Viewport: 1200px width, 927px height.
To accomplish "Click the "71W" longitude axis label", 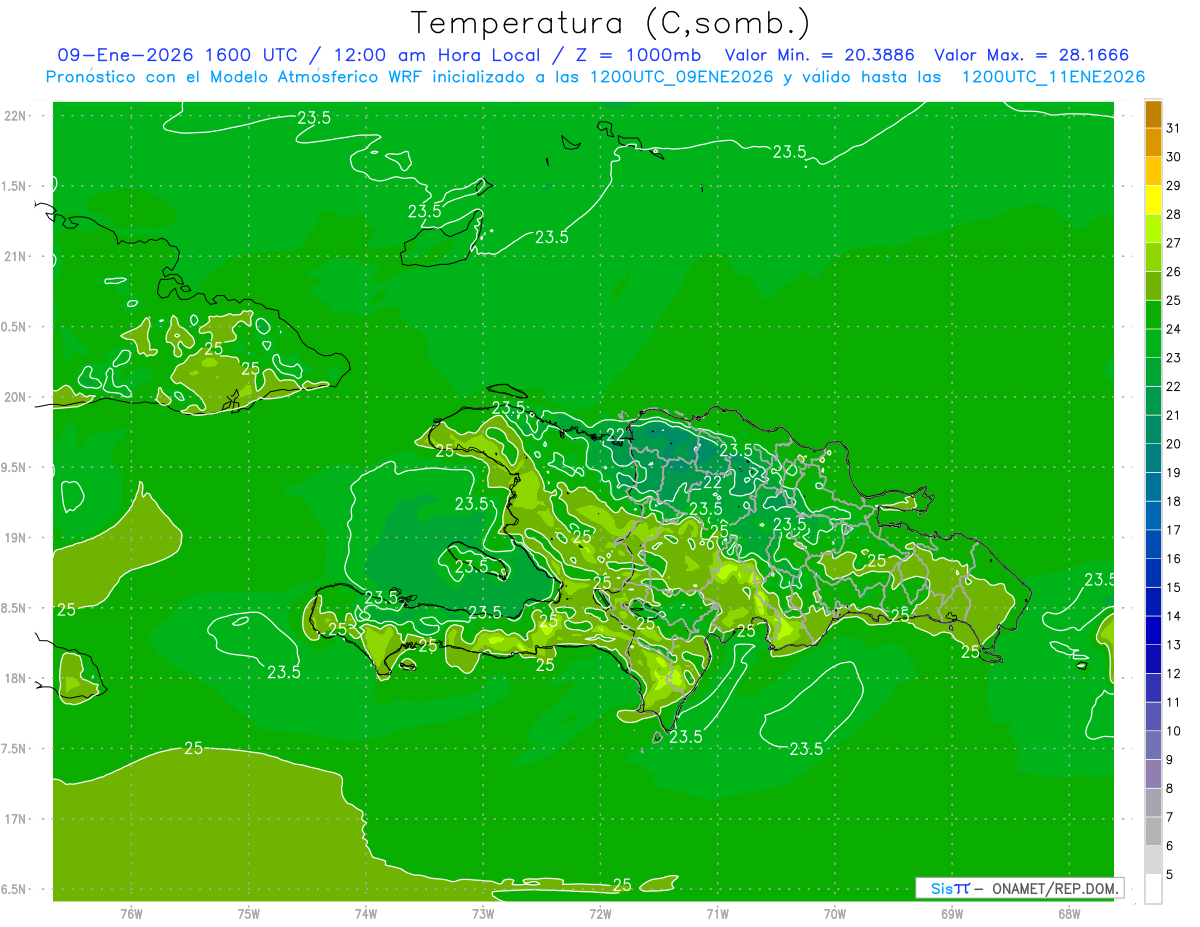I will pos(717,913).
